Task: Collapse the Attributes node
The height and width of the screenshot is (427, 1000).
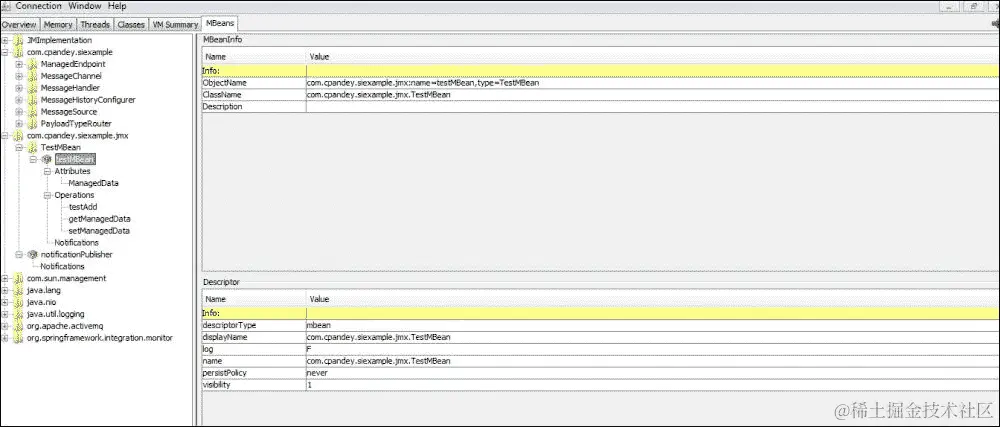Action: click(x=47, y=171)
